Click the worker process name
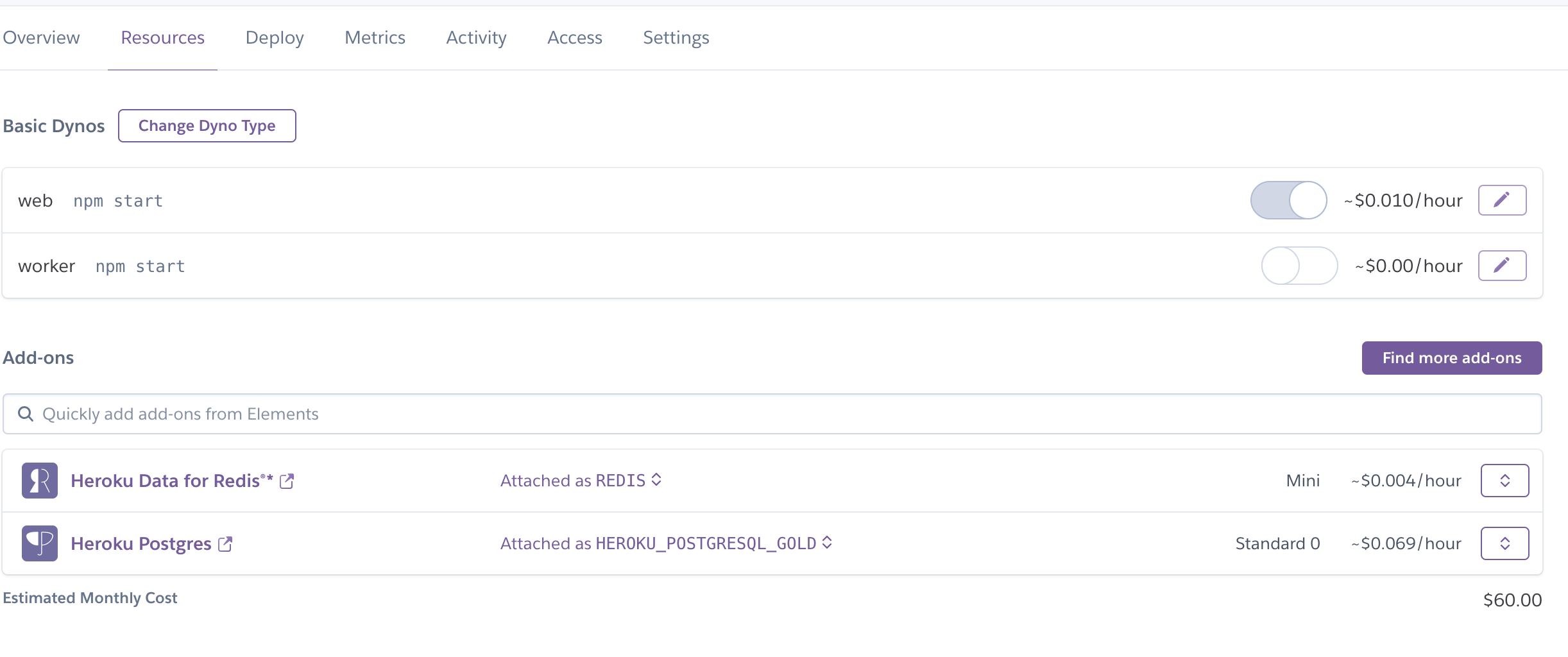Image resolution: width=1568 pixels, height=657 pixels. 47,266
